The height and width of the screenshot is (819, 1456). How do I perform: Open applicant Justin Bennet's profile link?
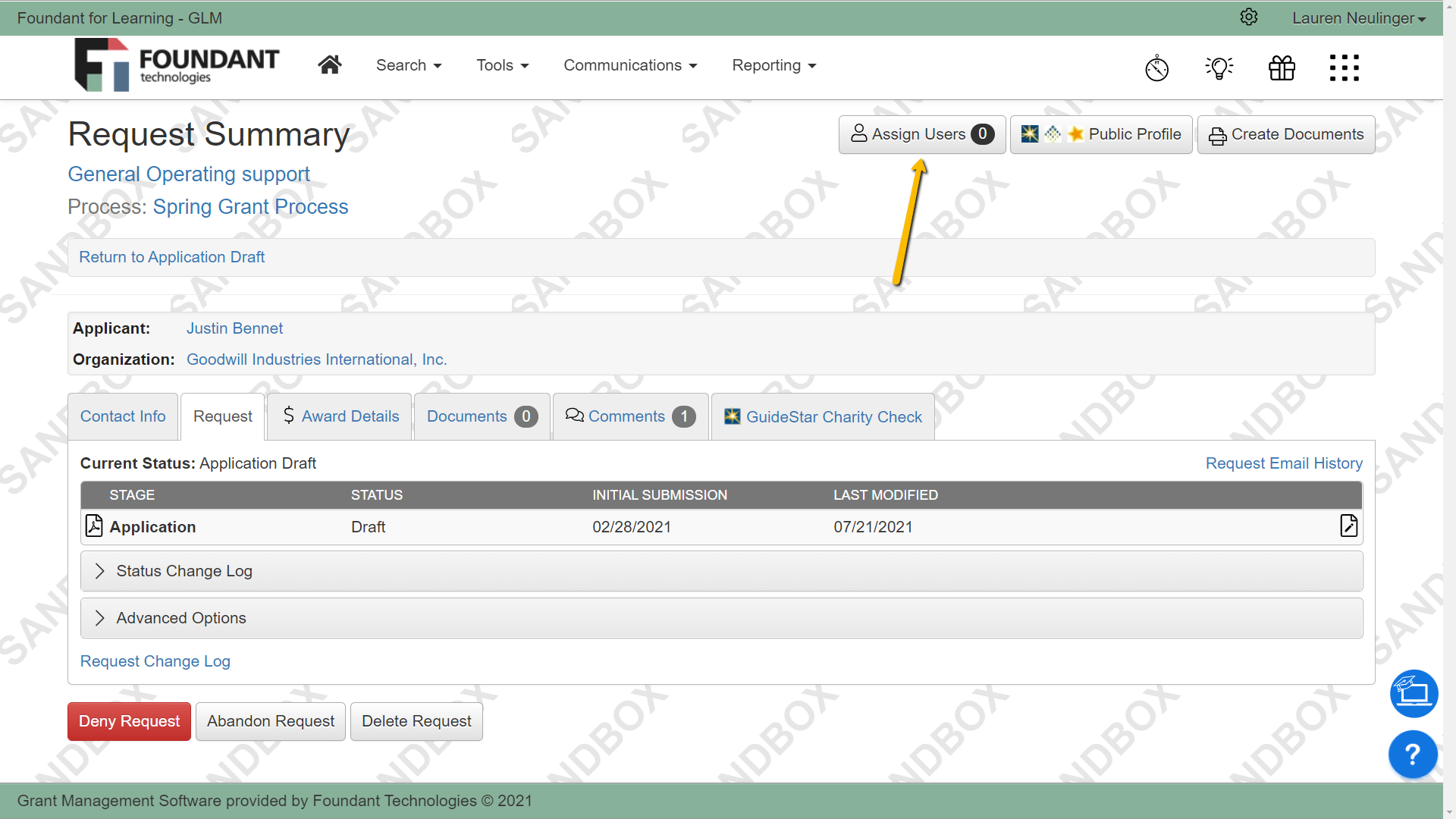[234, 328]
